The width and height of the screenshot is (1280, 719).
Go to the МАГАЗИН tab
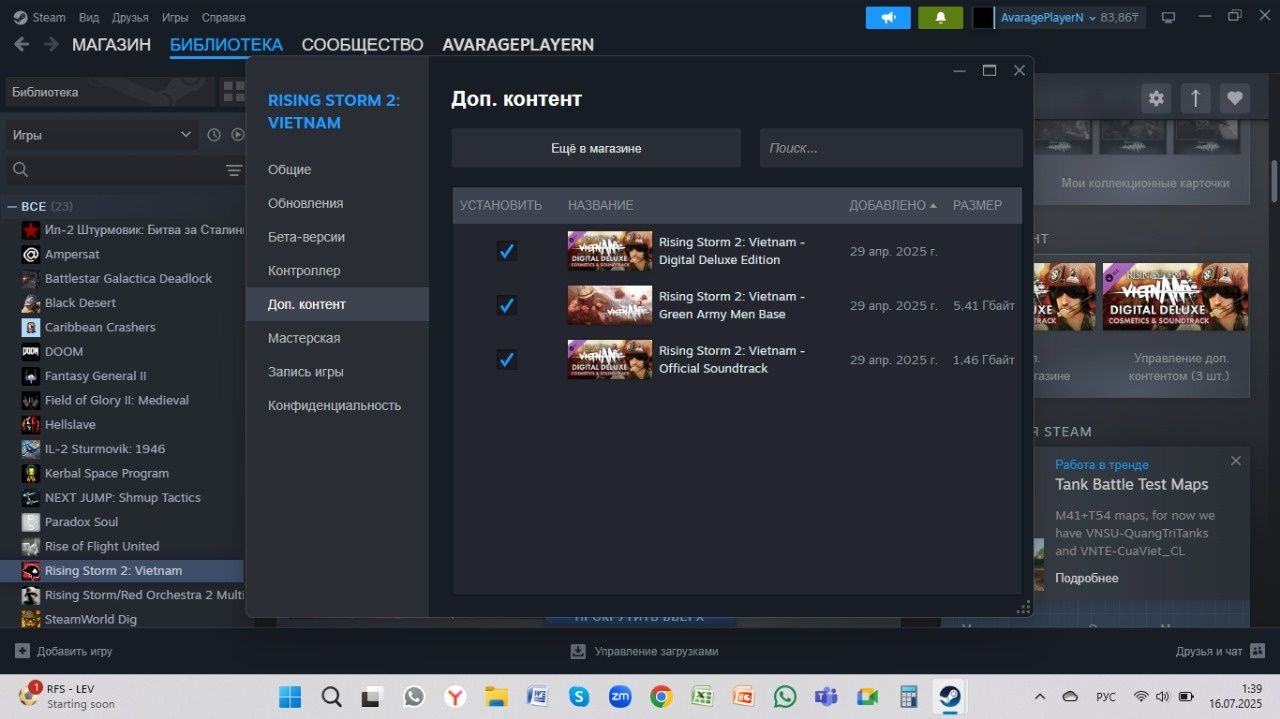tap(111, 44)
